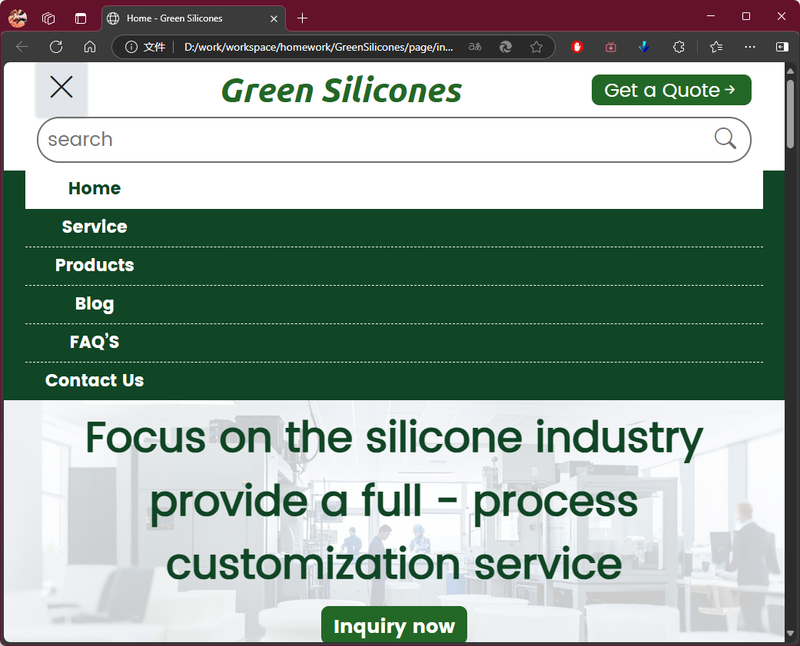Click the hero headline "Focus on the silicone industry"
Image resolution: width=800 pixels, height=646 pixels.
pos(394,438)
